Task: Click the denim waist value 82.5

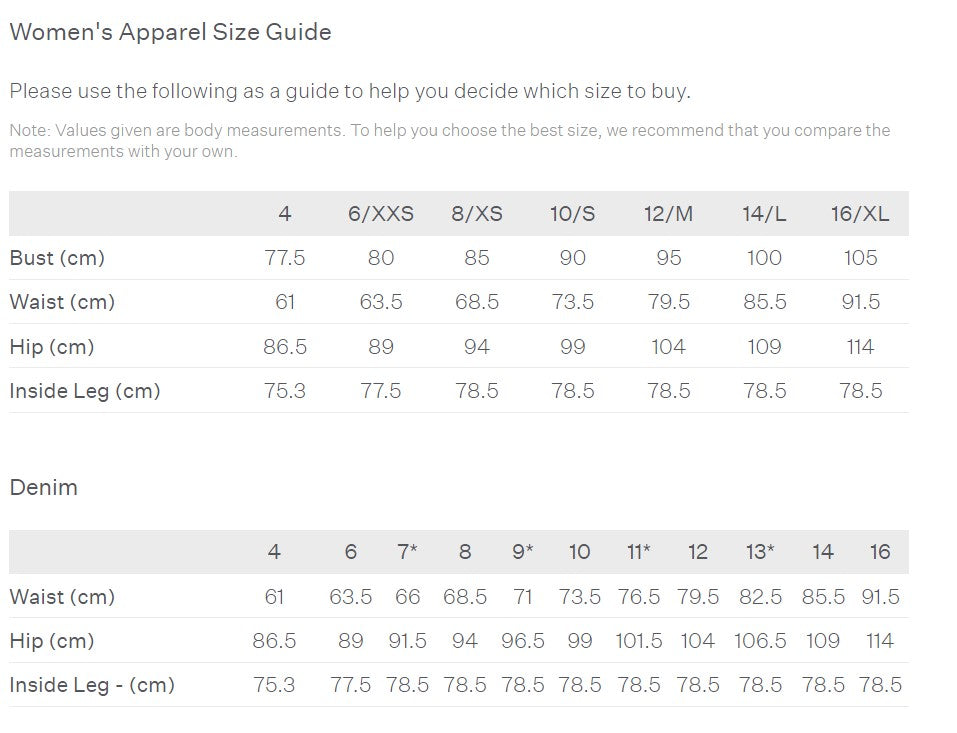Action: pos(760,597)
